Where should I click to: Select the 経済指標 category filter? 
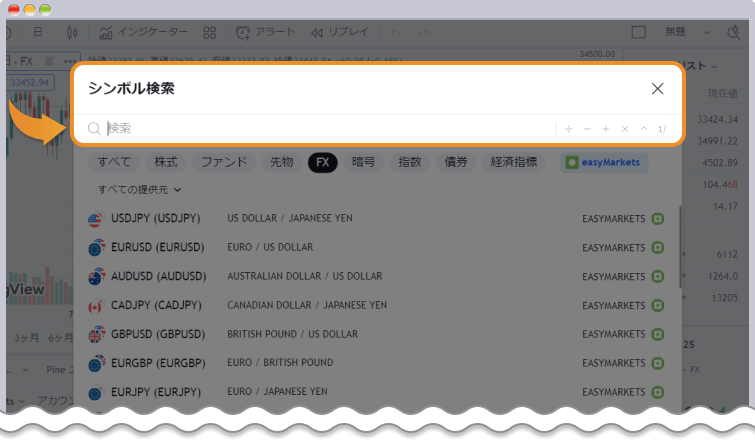(x=513, y=162)
